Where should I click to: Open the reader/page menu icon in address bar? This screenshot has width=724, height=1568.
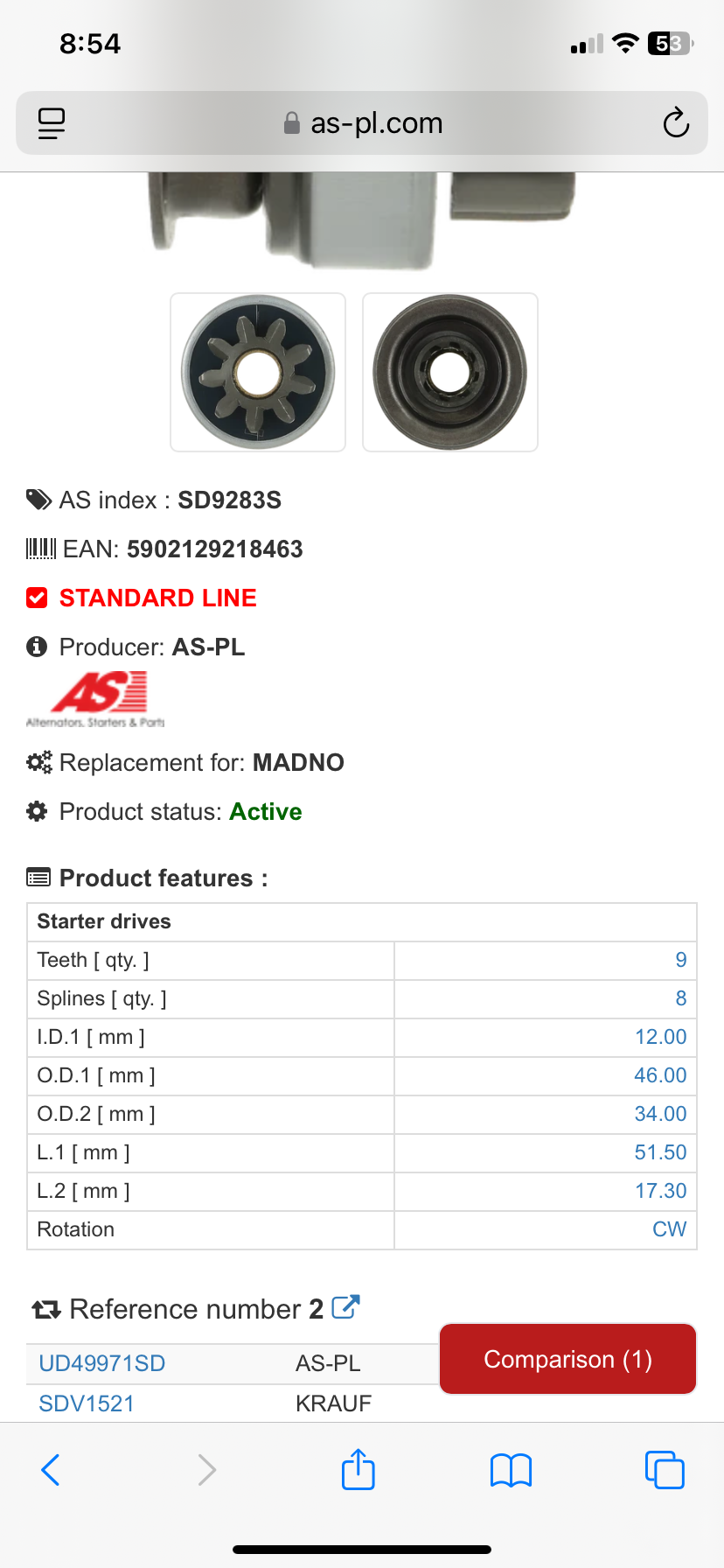[x=52, y=123]
